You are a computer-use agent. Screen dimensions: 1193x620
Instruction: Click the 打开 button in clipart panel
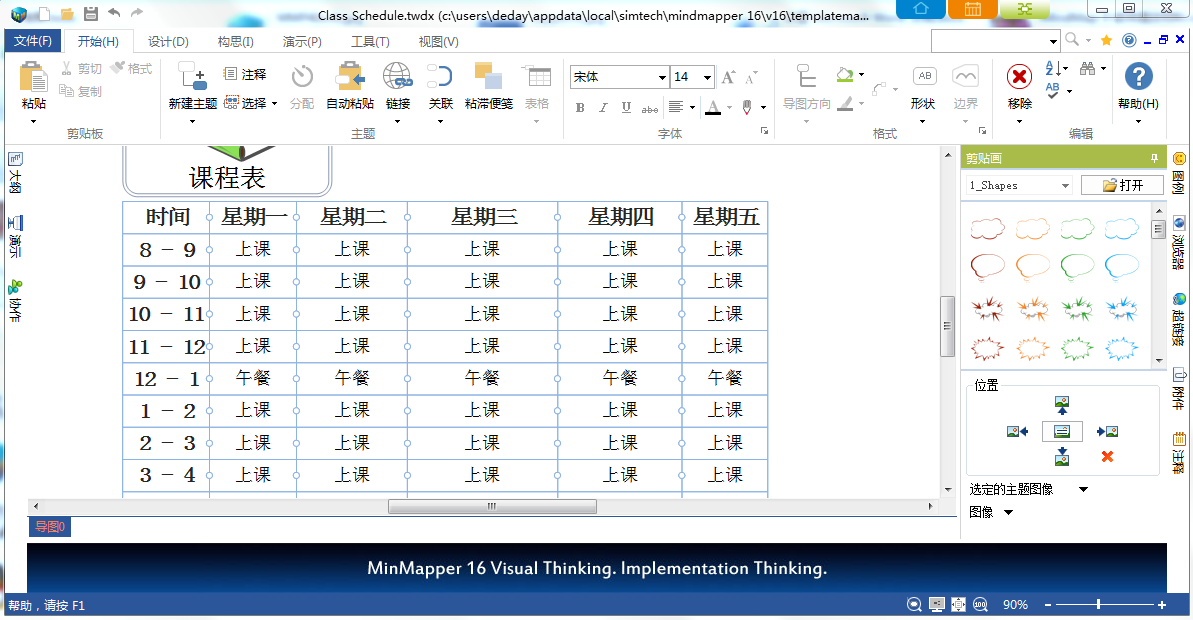[1120, 185]
